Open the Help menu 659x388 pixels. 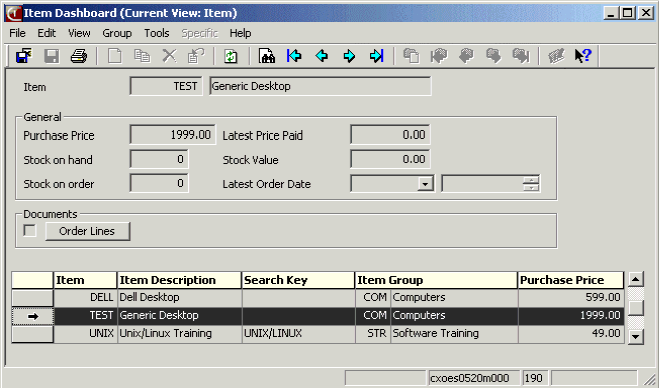pos(240,33)
